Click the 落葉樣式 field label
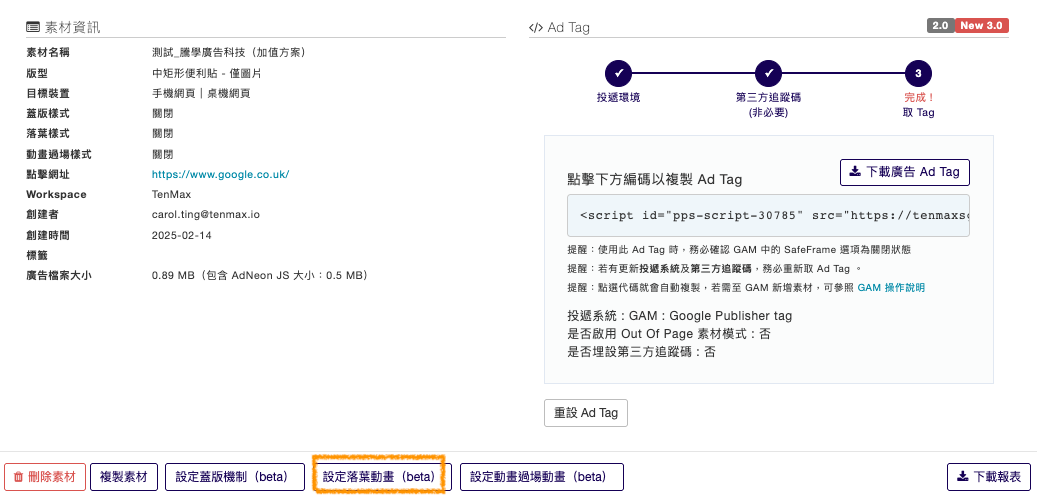This screenshot has width=1037, height=496. coord(48,134)
